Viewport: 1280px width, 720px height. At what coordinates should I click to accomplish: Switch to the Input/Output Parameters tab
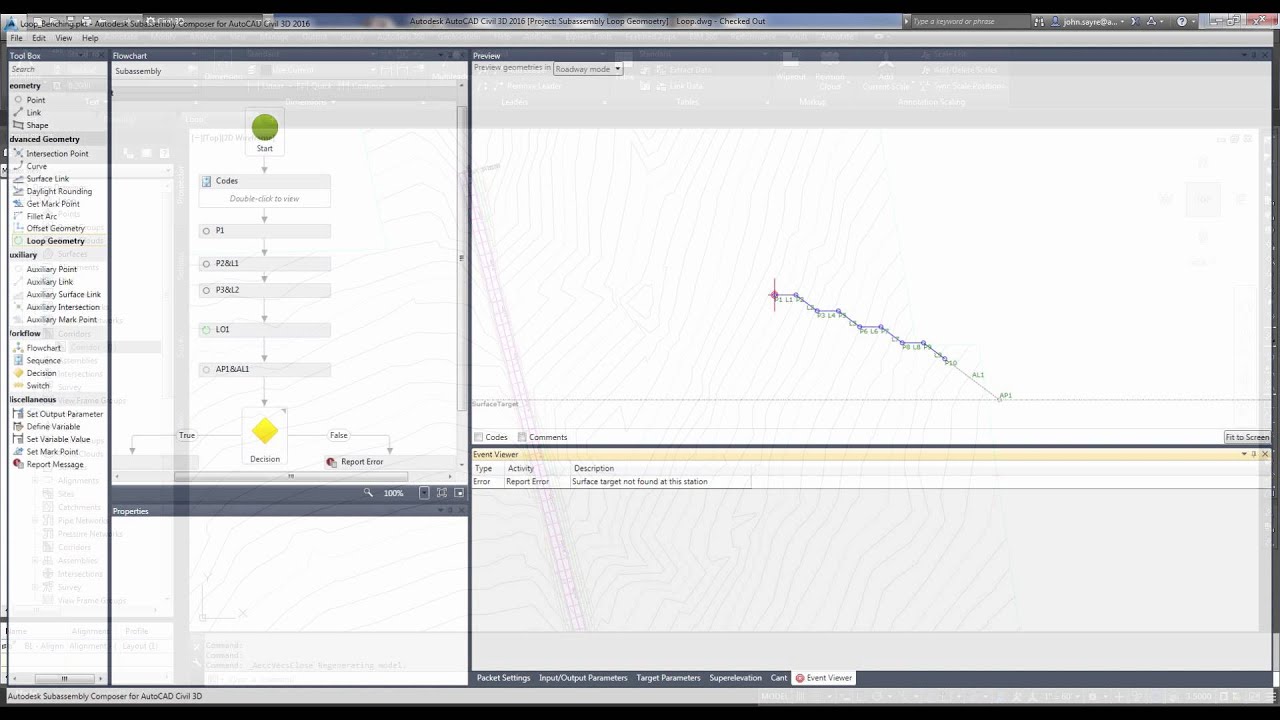pos(583,678)
